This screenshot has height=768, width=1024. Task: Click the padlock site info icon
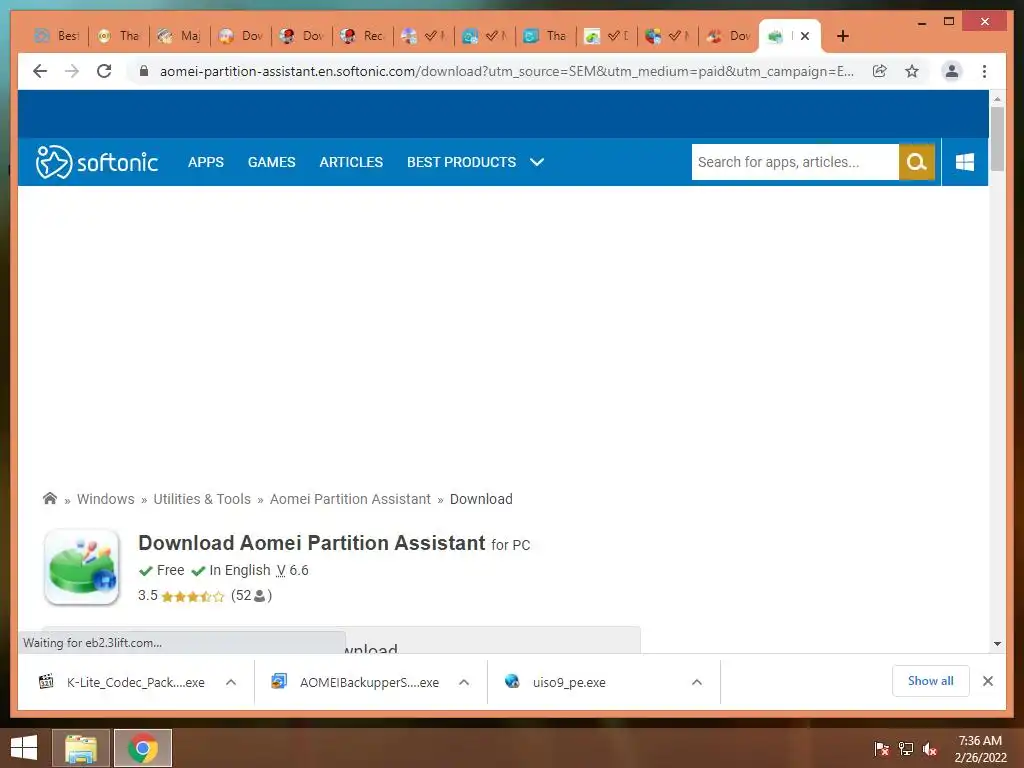coord(144,71)
